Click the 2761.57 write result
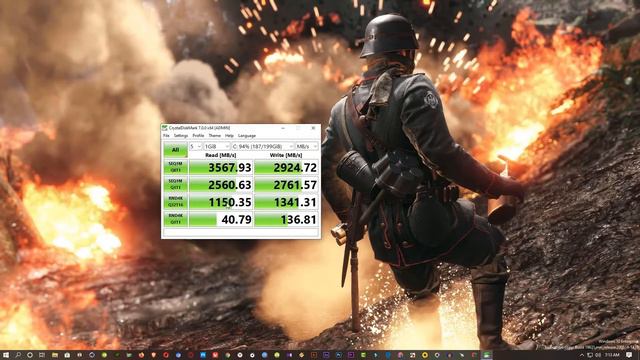Image resolution: width=640 pixels, height=360 pixels. [x=286, y=184]
